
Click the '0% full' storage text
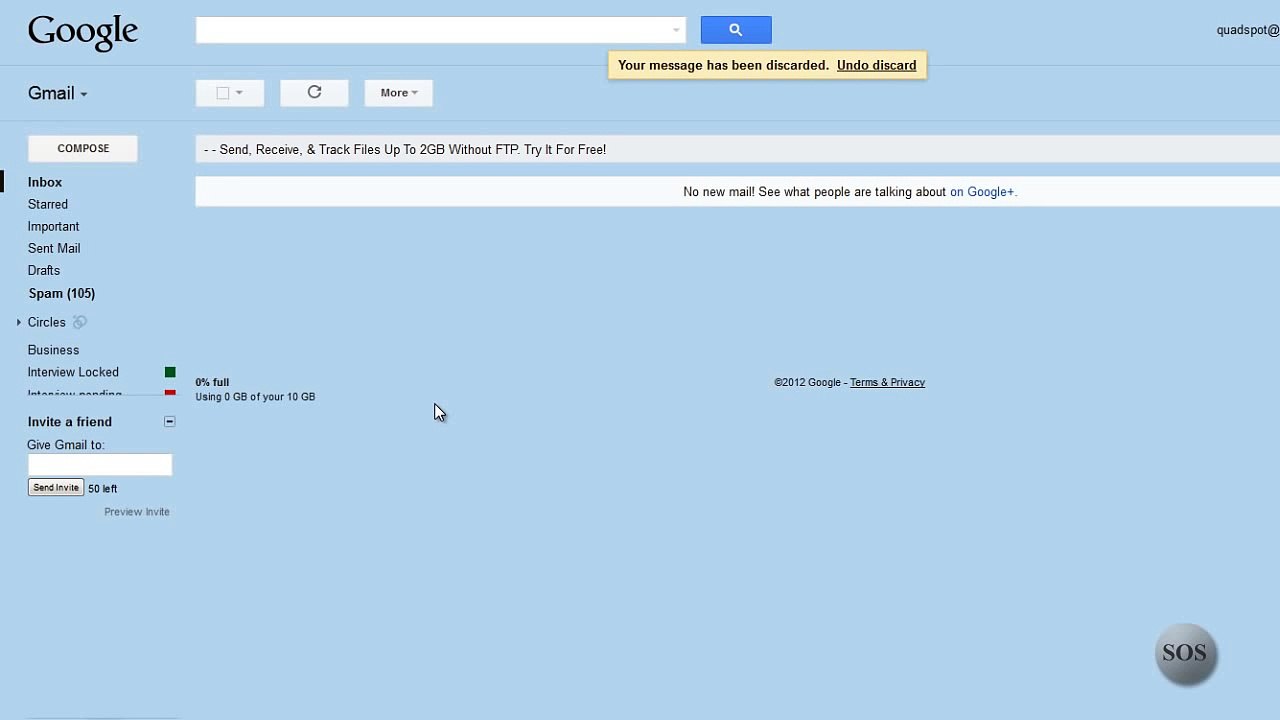coord(212,382)
